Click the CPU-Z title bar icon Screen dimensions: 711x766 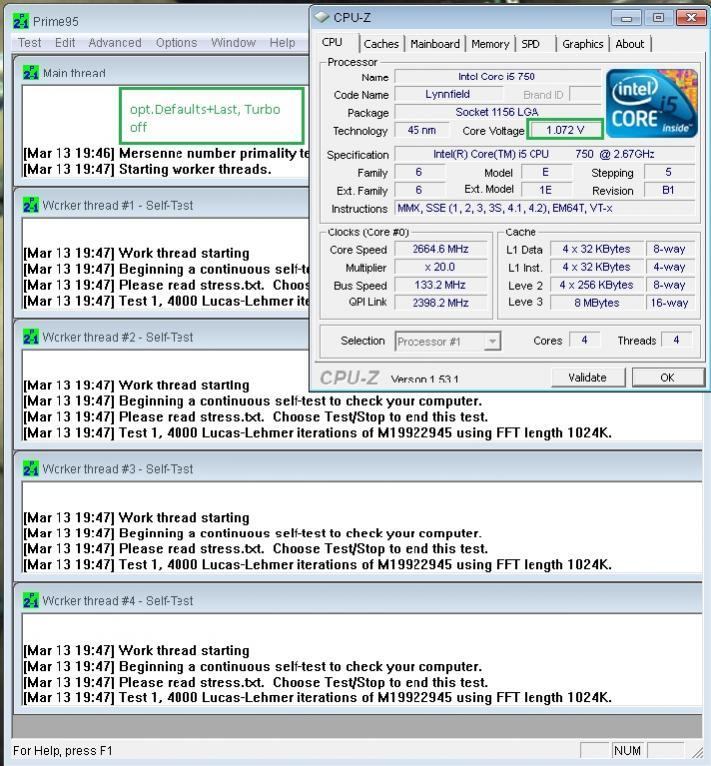coord(322,17)
